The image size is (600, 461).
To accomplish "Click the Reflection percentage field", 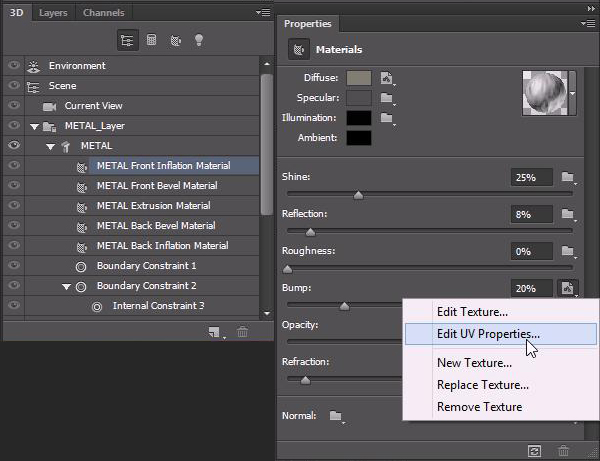I will 531,214.
